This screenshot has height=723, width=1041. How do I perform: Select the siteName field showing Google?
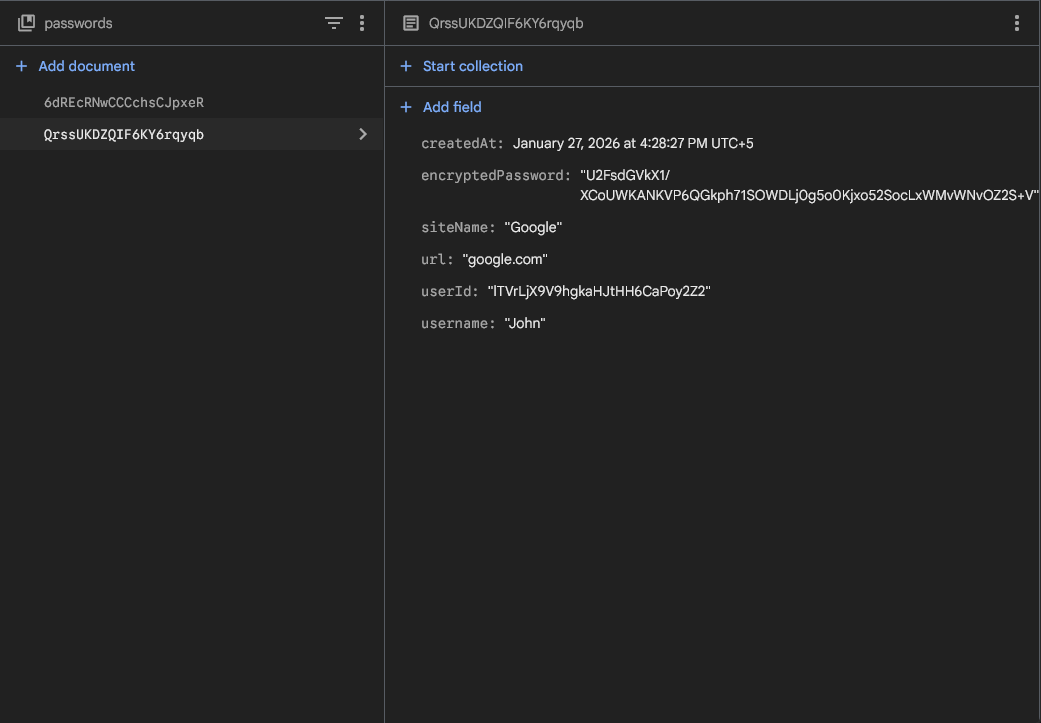pyautogui.click(x=533, y=227)
